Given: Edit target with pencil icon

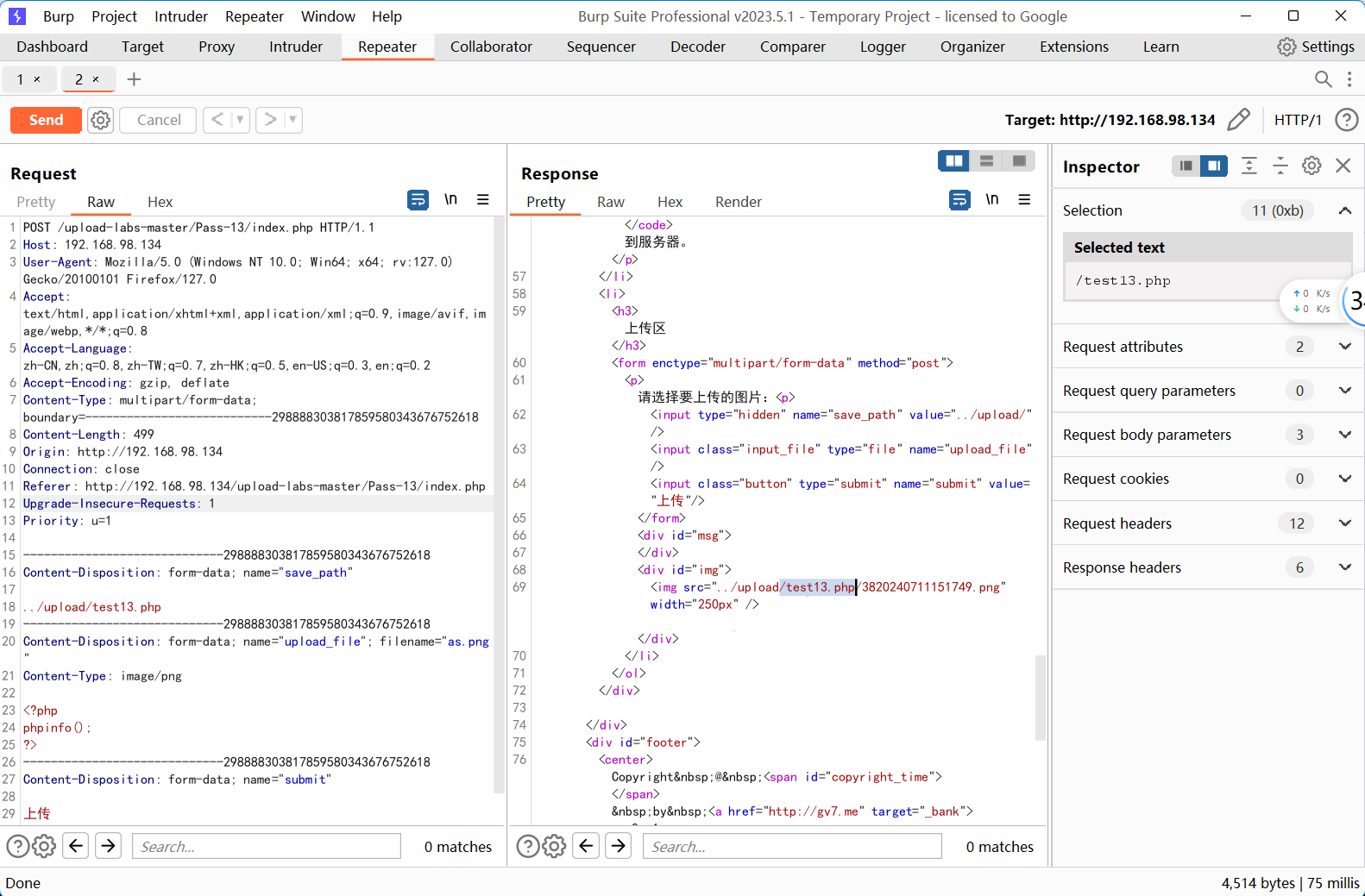Looking at the screenshot, I should [1238, 120].
